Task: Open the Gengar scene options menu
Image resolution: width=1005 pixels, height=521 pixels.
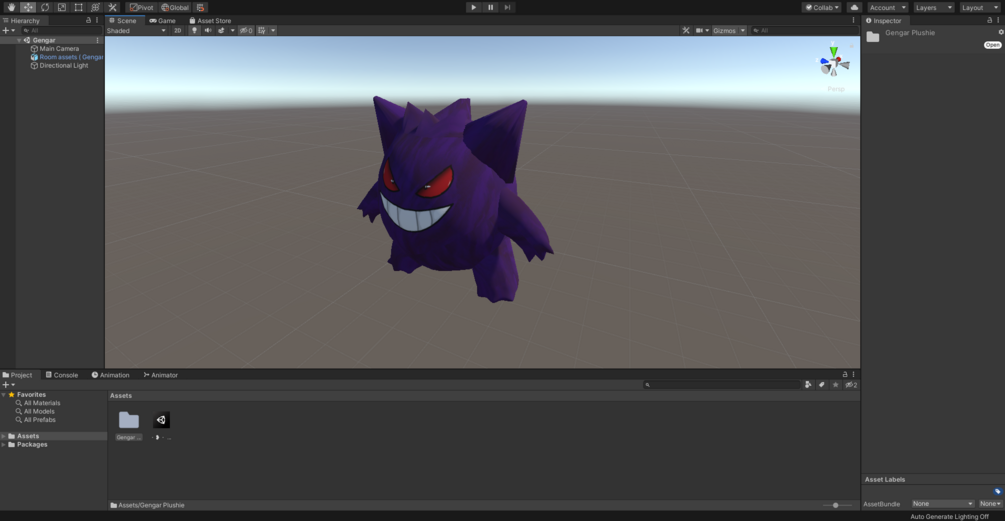Action: point(97,40)
